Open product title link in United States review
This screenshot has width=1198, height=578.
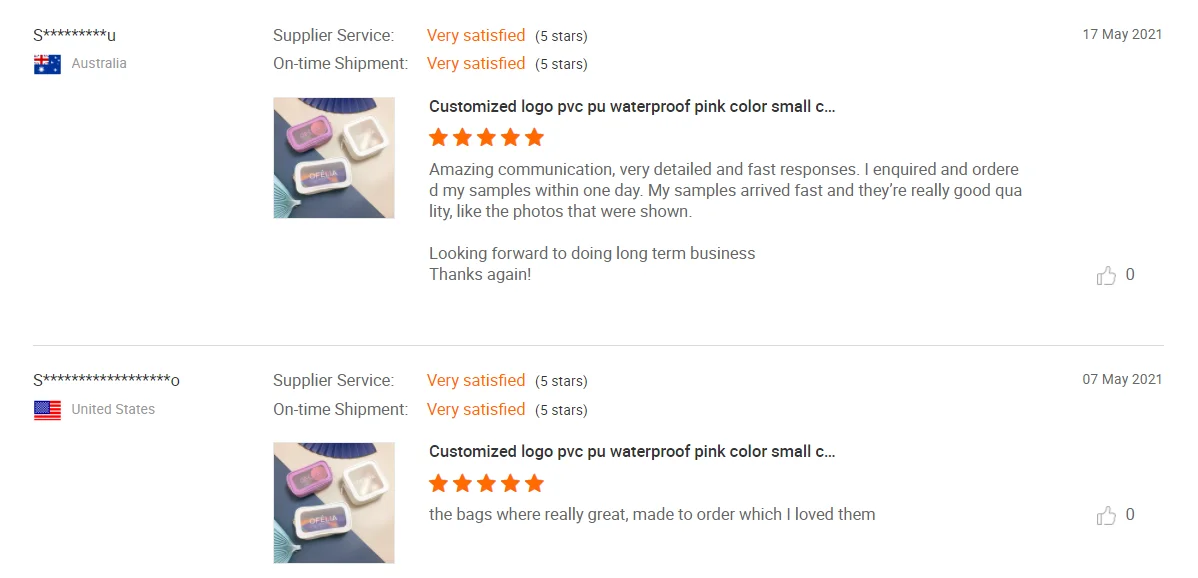point(632,452)
